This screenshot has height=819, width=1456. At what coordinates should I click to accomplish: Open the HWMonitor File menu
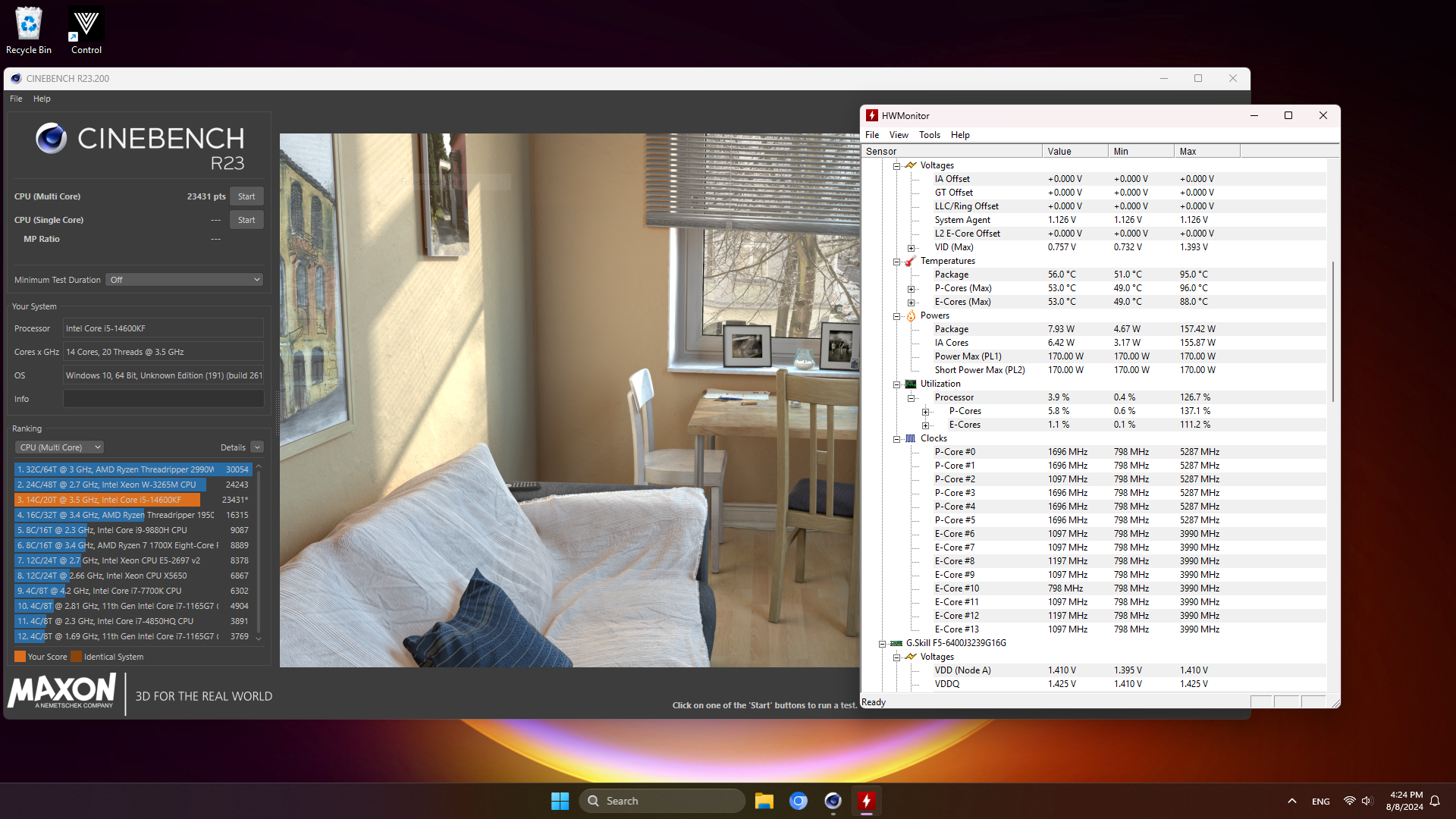(x=872, y=135)
